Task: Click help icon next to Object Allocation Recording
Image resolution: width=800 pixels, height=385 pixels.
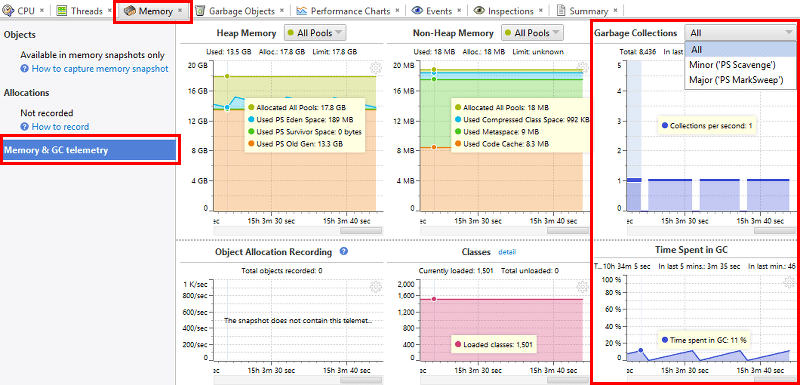Action: pos(344,251)
